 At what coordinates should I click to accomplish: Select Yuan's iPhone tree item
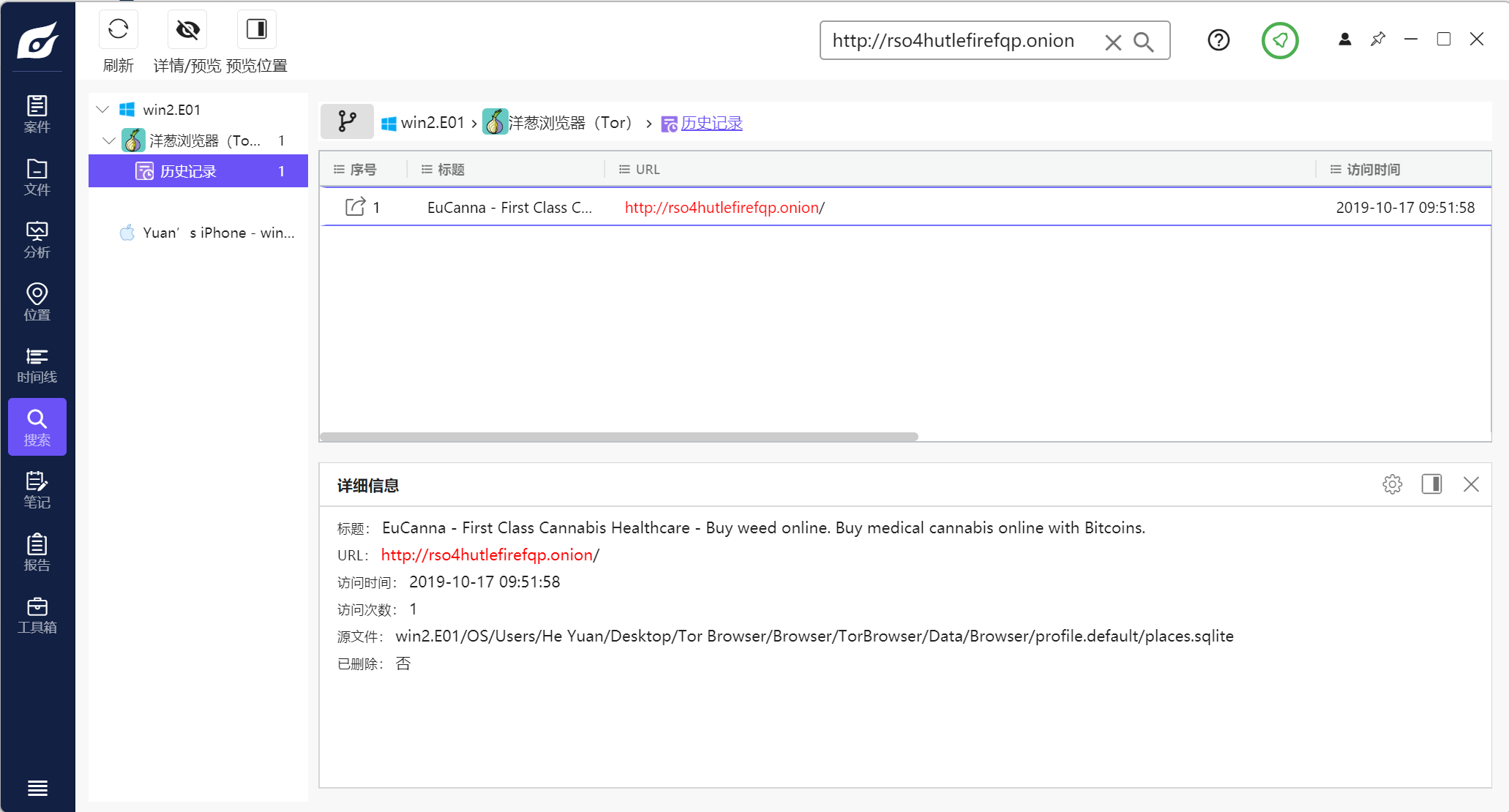(x=217, y=233)
